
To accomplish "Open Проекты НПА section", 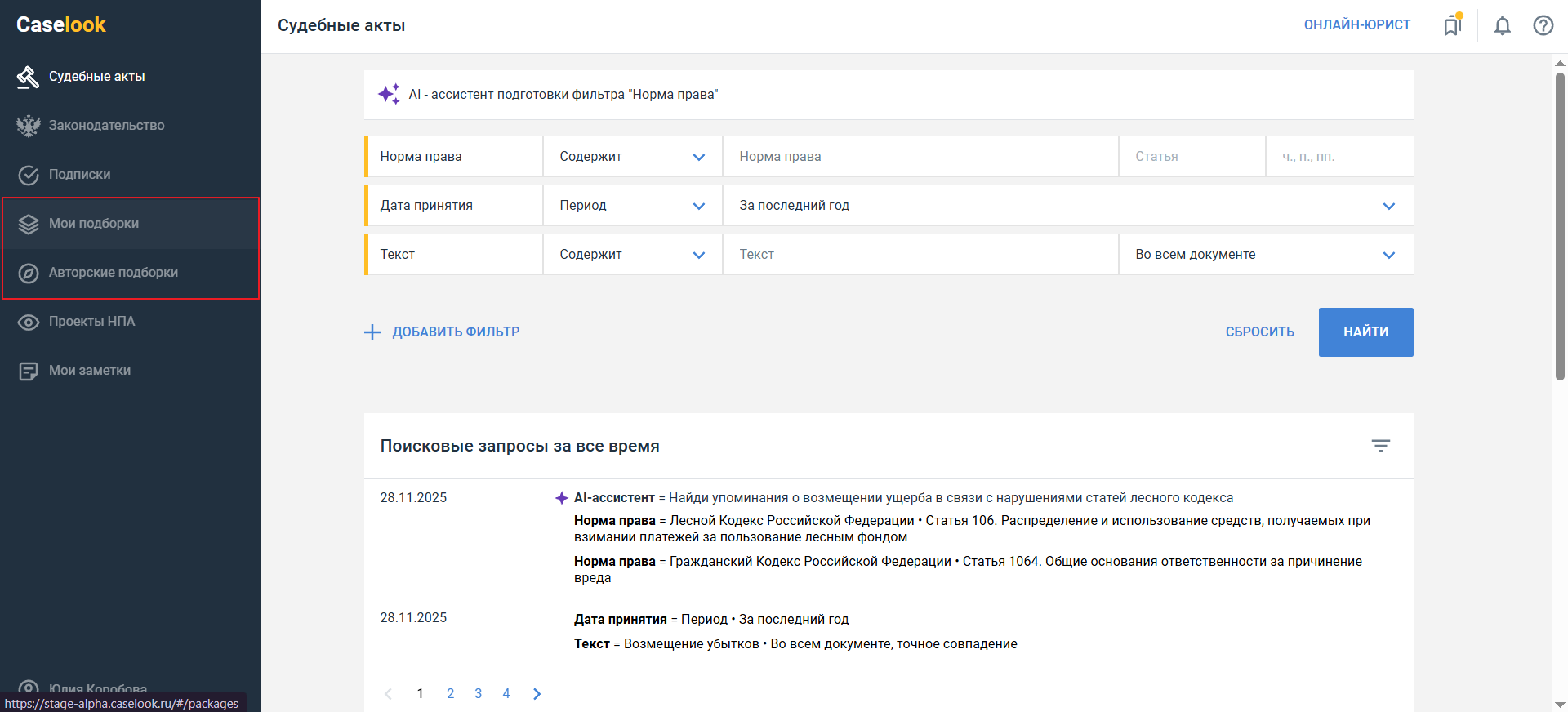I will (91, 322).
